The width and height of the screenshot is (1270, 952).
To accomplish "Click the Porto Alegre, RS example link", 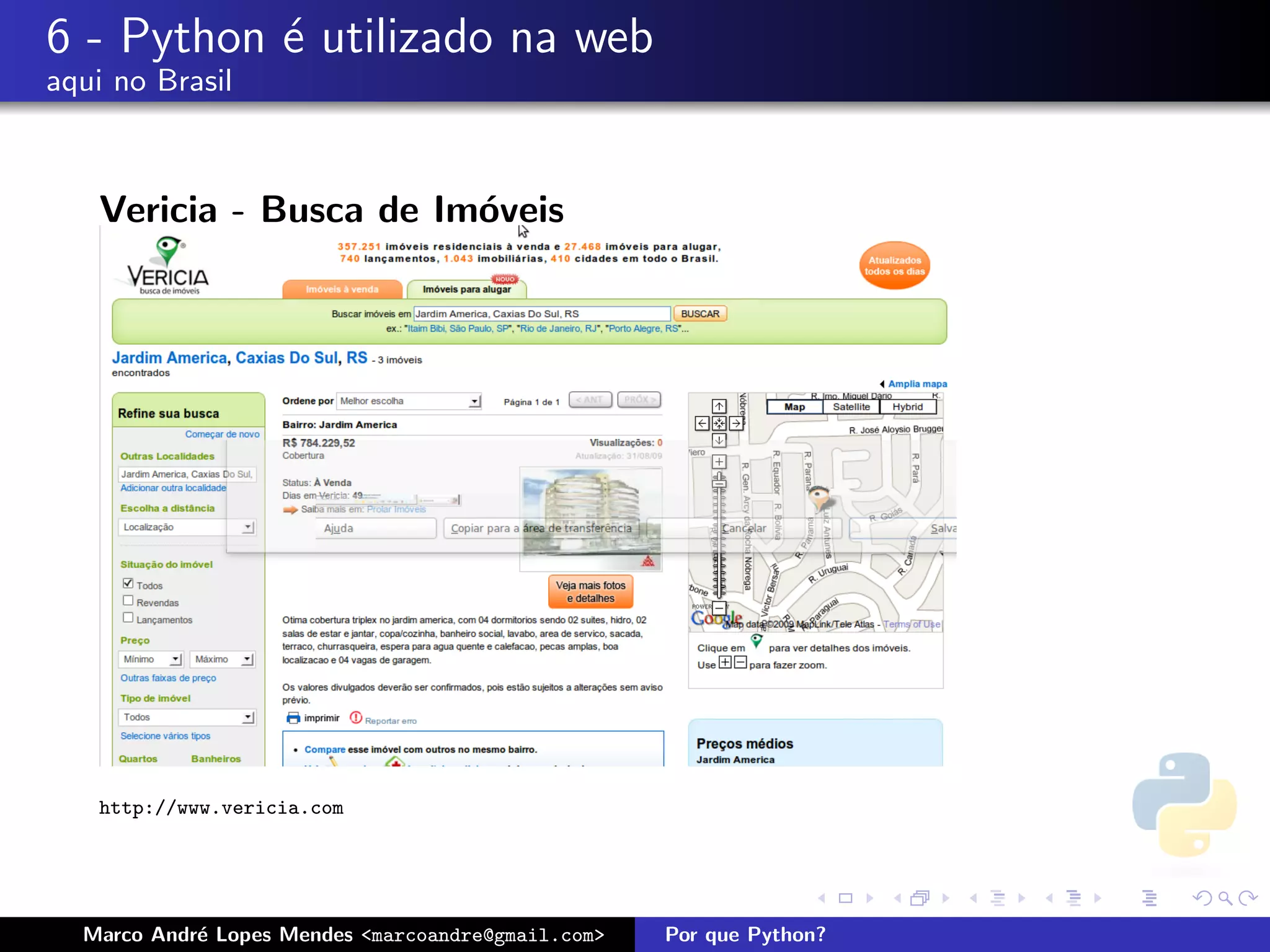I will tap(643, 329).
